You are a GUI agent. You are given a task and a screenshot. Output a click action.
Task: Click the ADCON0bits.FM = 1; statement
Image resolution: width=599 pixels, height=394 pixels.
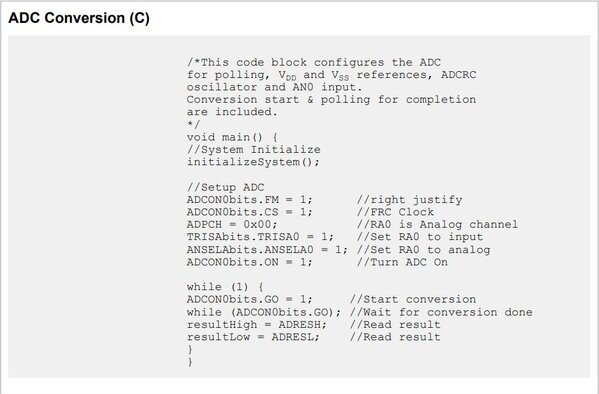point(249,199)
